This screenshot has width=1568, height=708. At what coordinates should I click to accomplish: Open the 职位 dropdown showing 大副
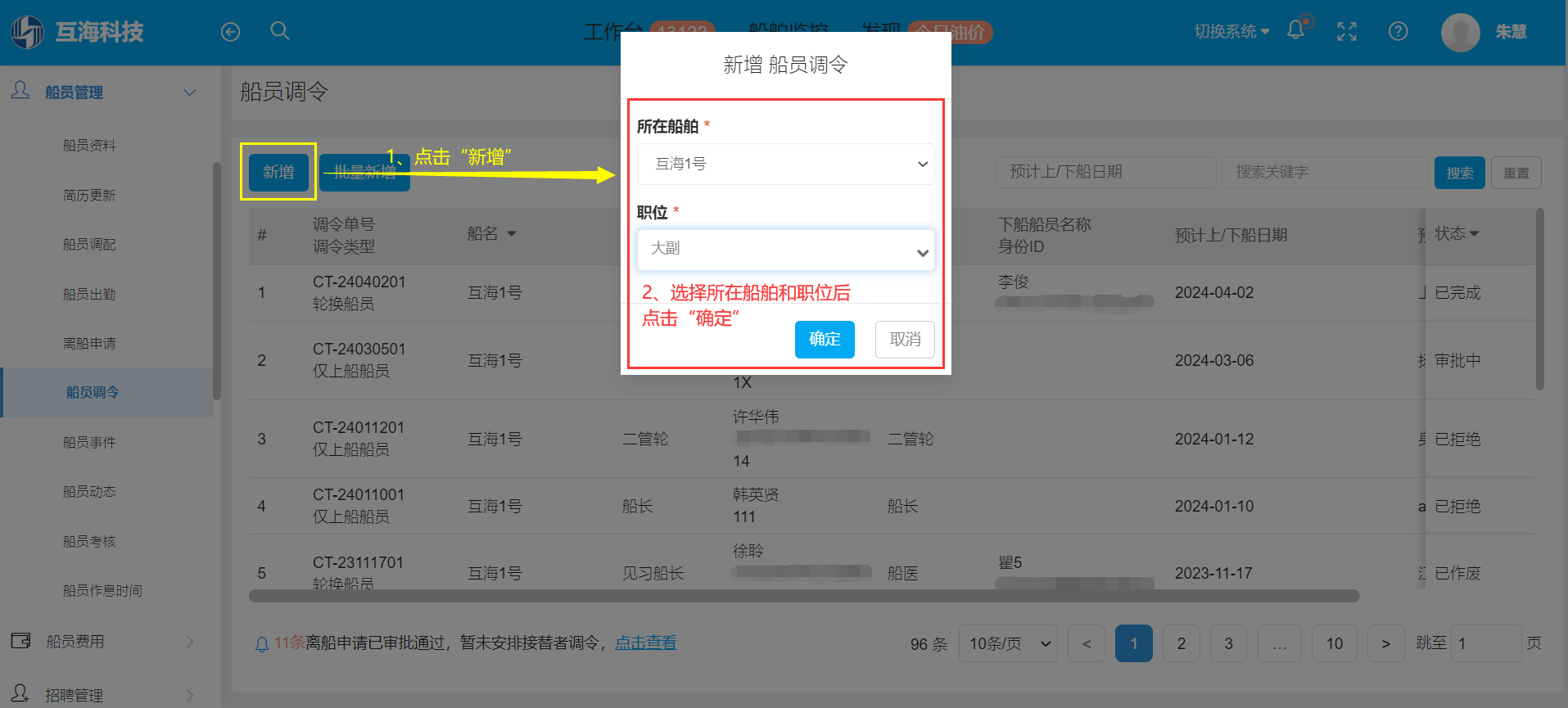786,250
